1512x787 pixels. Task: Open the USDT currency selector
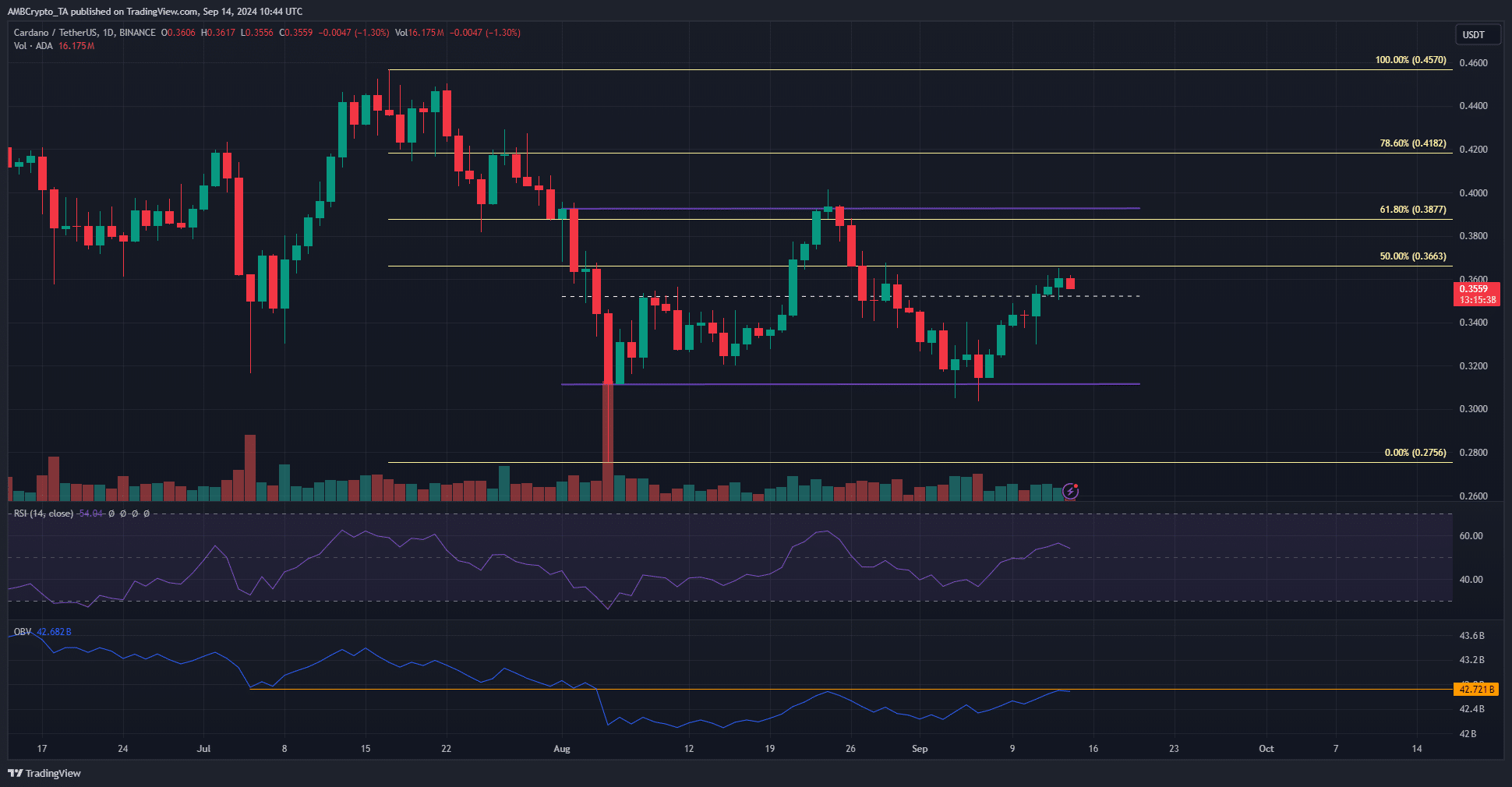(x=1478, y=34)
